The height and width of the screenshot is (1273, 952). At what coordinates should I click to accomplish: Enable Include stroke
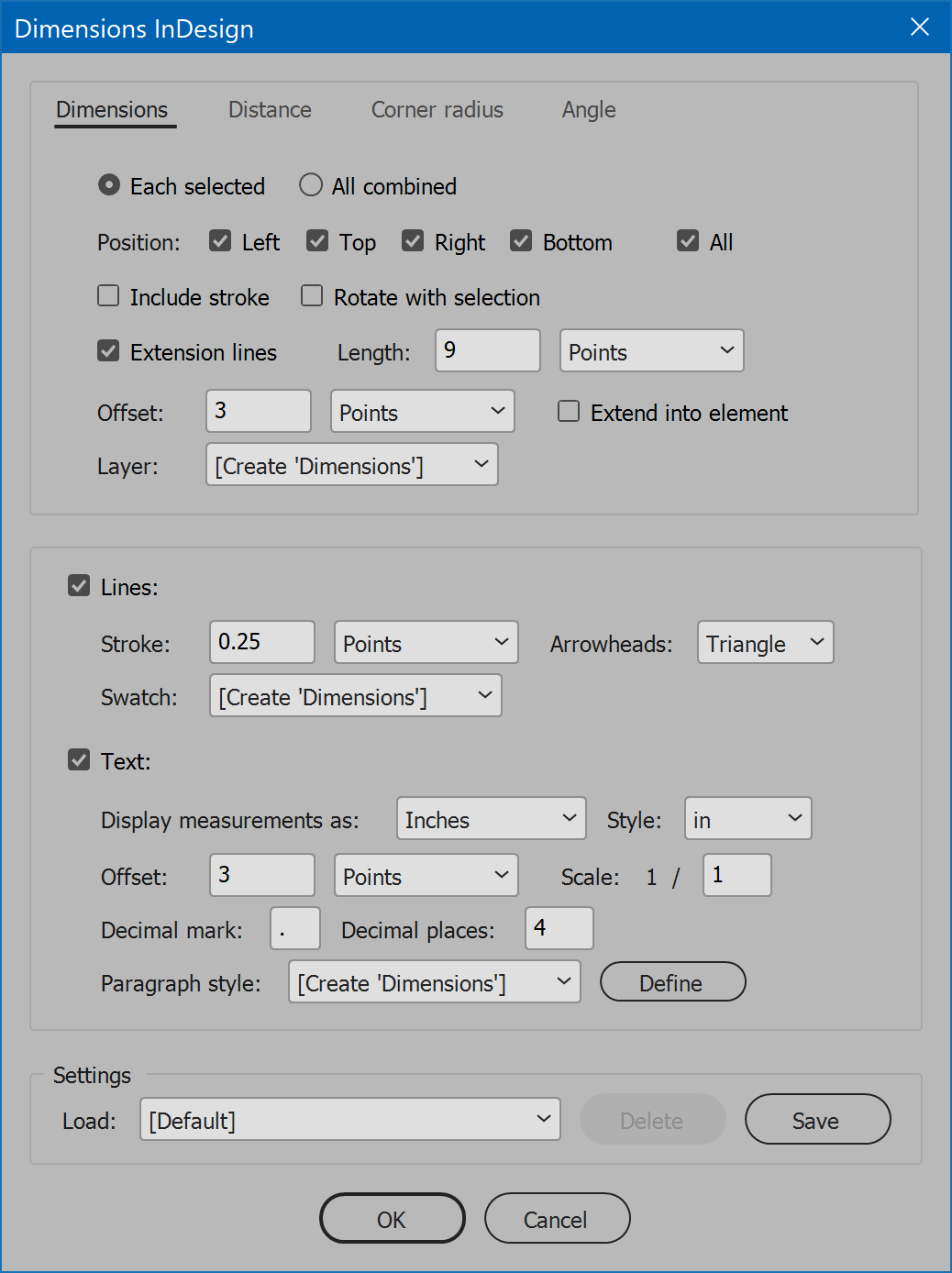click(108, 296)
